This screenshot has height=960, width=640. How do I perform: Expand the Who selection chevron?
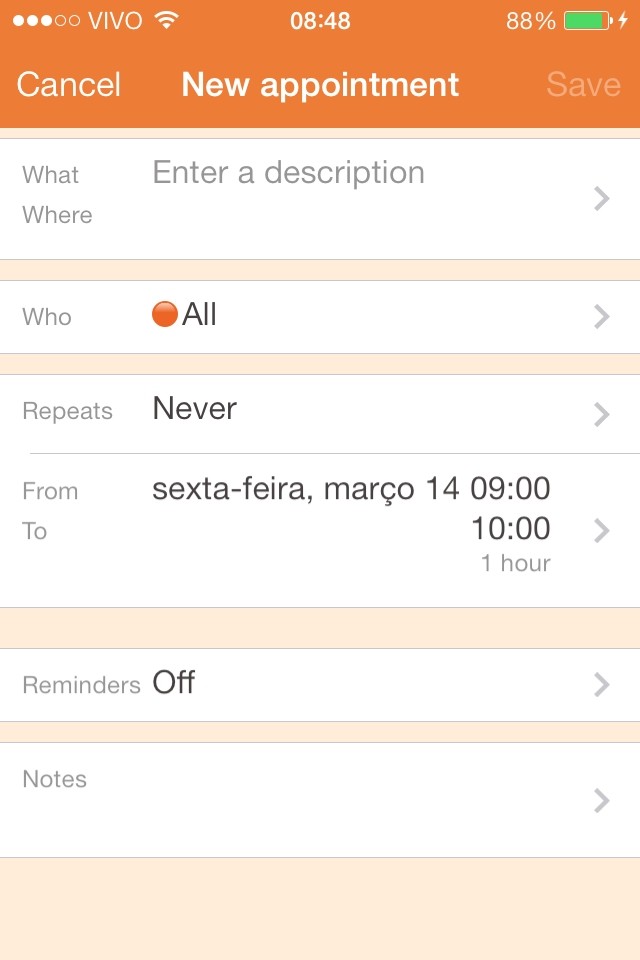(601, 317)
